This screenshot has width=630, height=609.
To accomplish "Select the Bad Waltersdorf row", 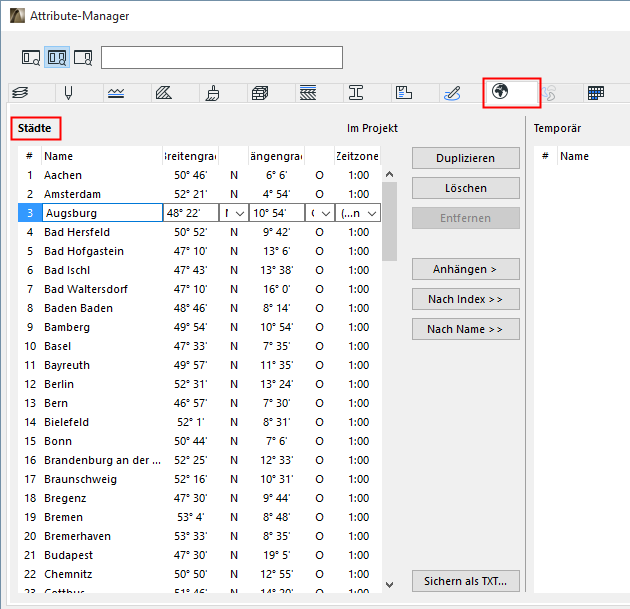I will pos(199,289).
